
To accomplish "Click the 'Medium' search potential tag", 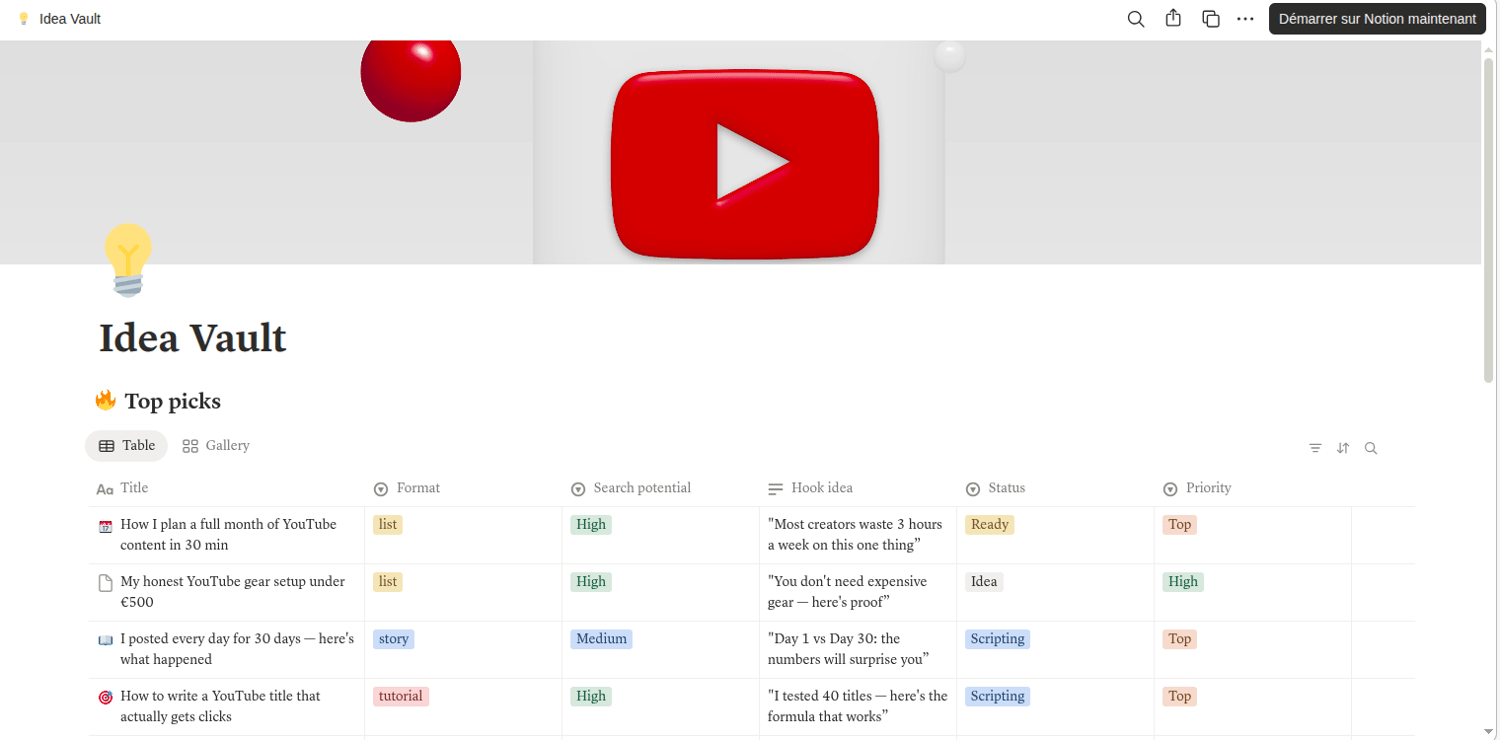I will click(x=601, y=639).
